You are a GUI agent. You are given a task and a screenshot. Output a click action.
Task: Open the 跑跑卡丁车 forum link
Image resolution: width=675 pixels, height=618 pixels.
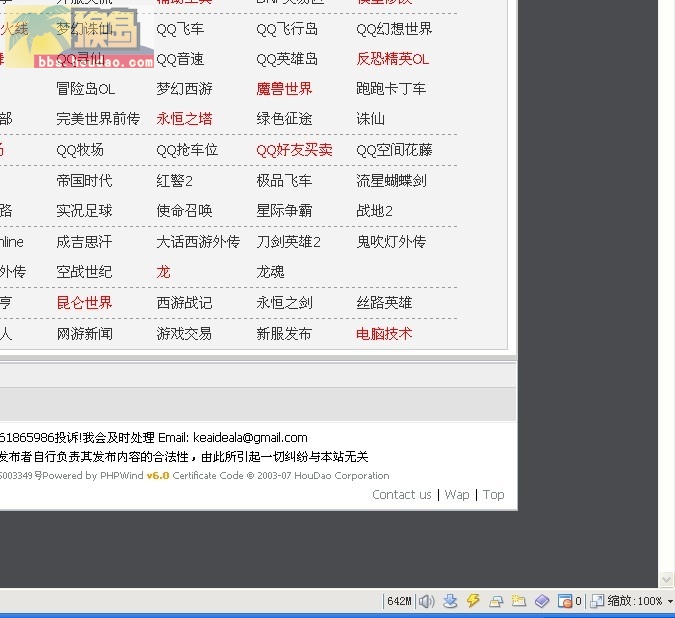[391, 89]
